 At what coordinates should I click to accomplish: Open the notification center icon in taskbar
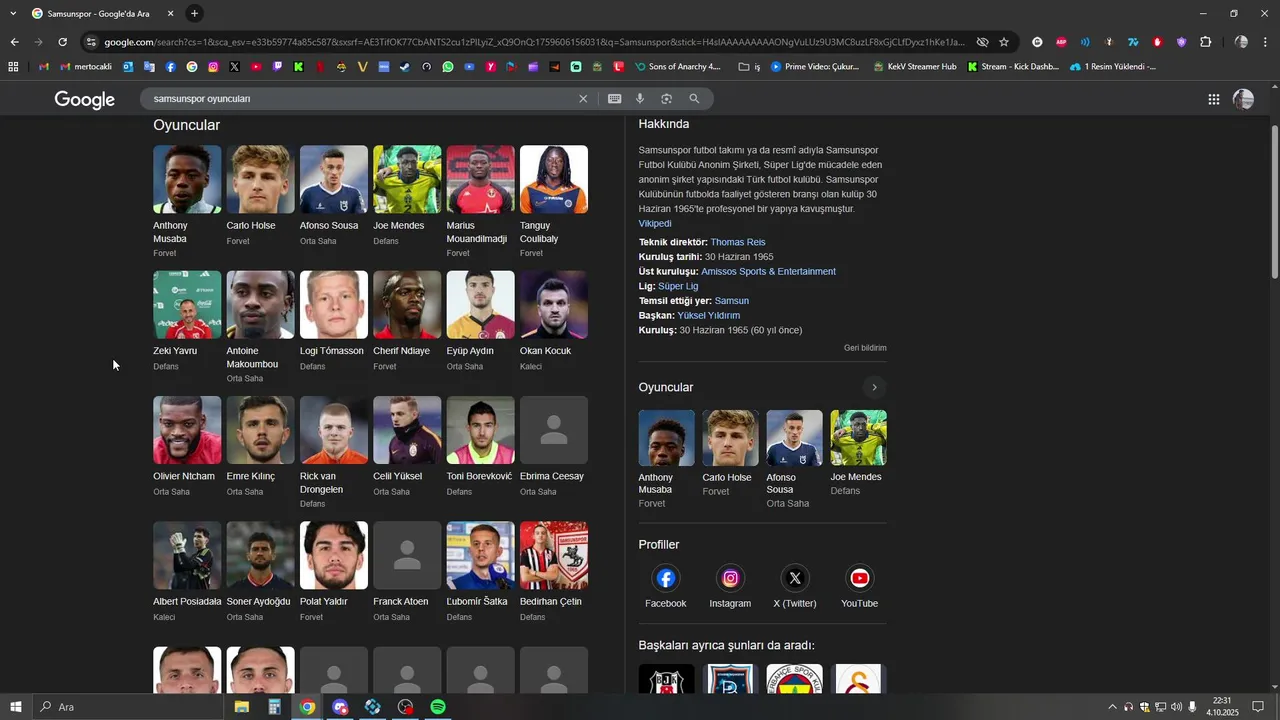[1258, 707]
